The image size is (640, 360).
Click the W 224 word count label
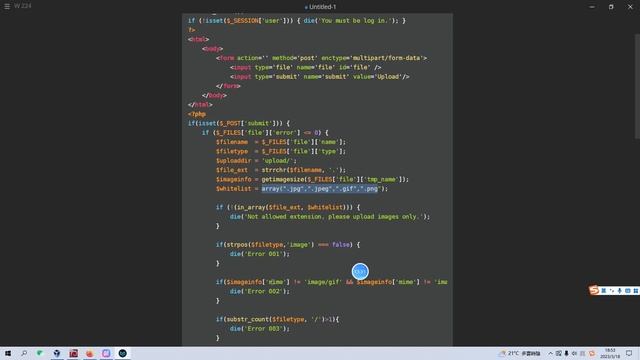click(22, 6)
